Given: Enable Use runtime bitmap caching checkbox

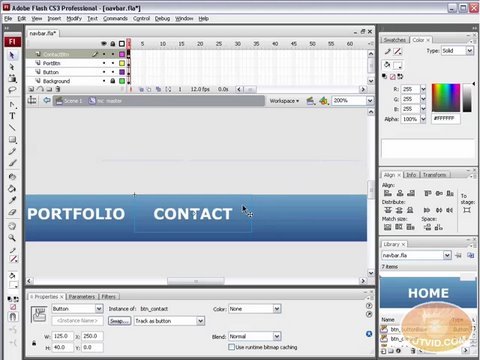Looking at the screenshot, I should tap(231, 347).
